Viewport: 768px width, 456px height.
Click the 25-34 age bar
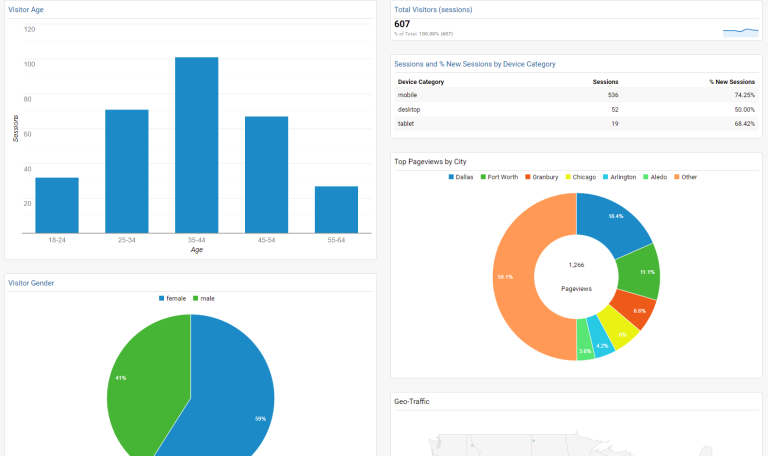click(127, 171)
